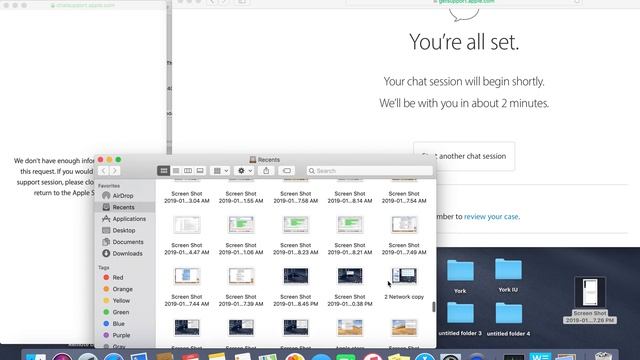Select Screen Shot 2019-01...8.21 AM thumbnail
640x360 pixels.
pos(350,225)
